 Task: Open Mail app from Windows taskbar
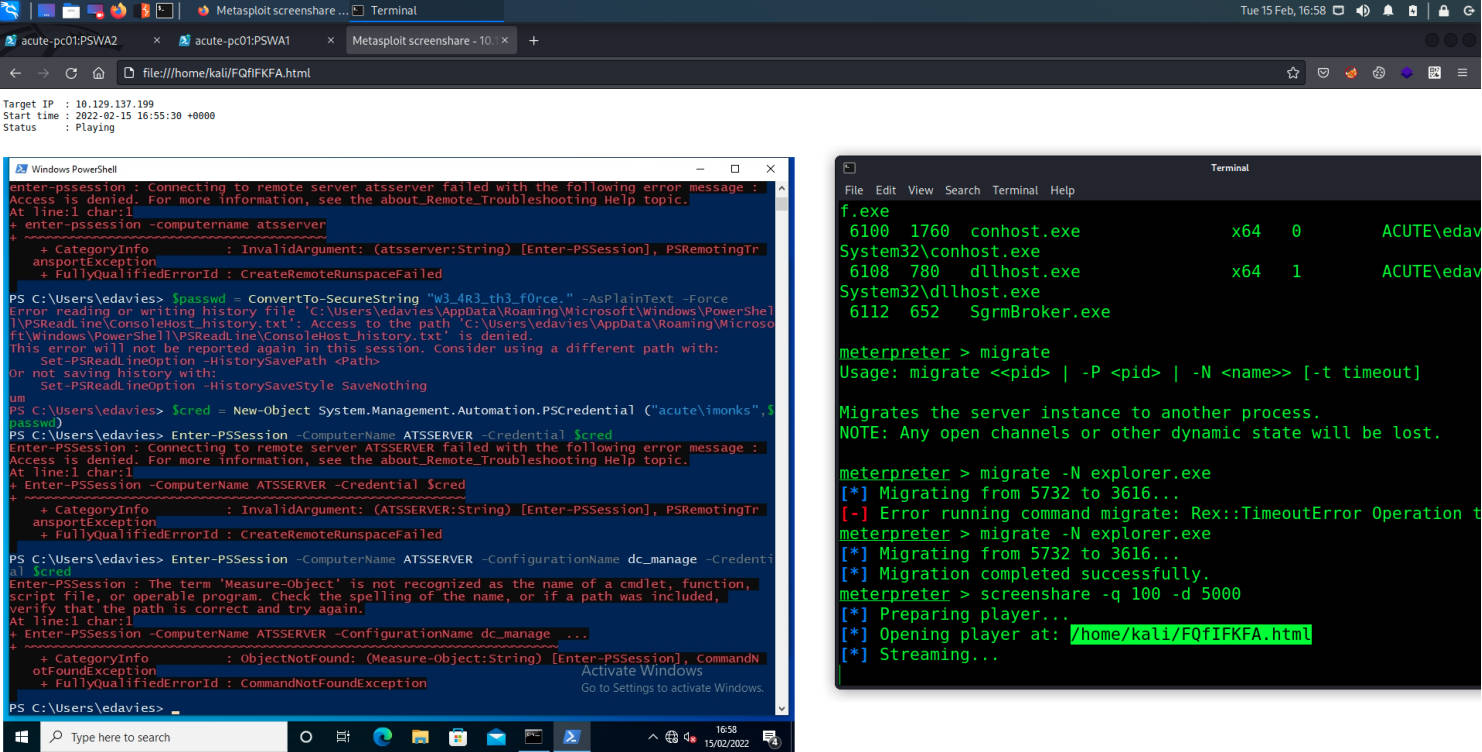pyautogui.click(x=496, y=737)
